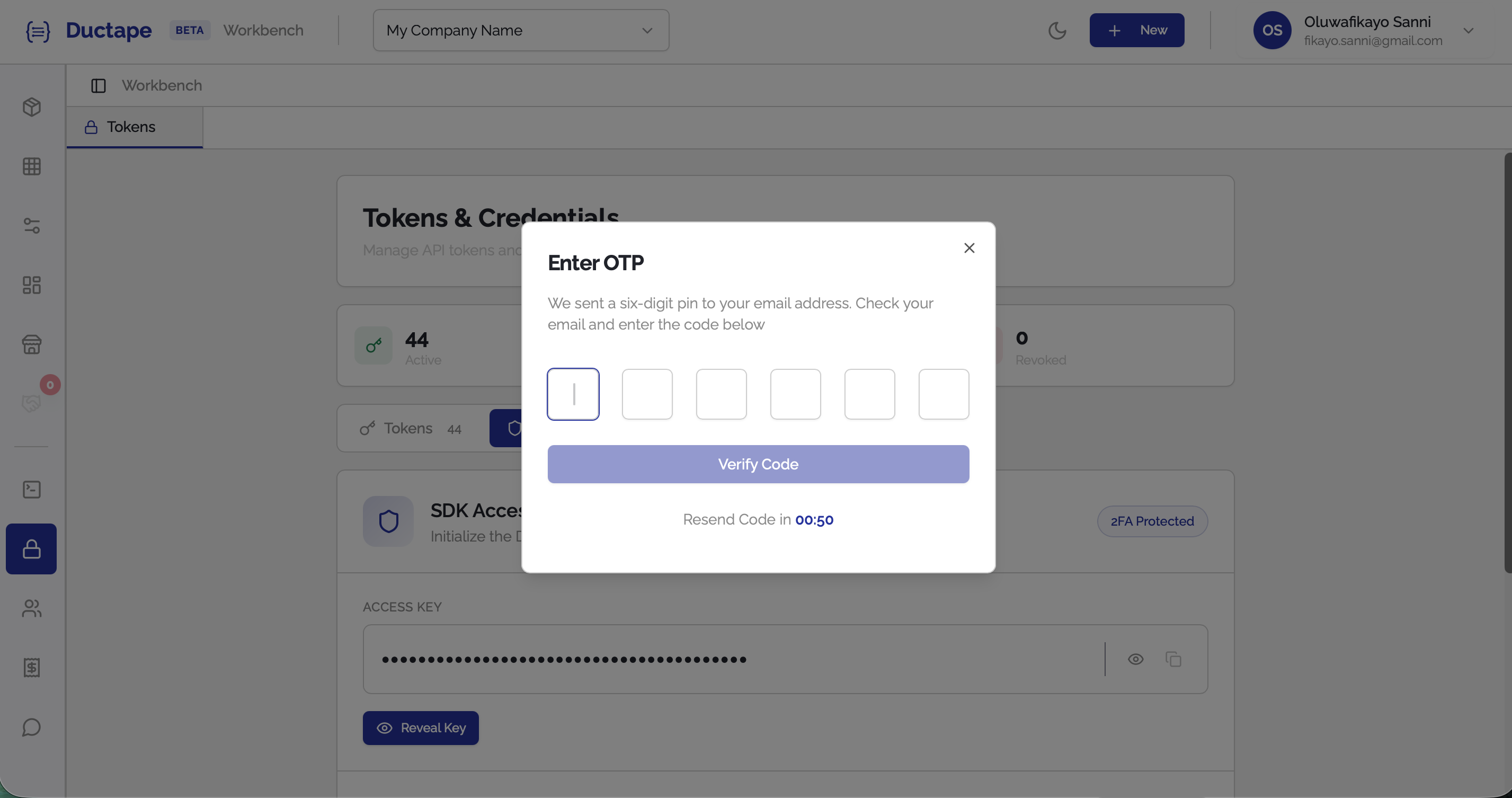The width and height of the screenshot is (1512, 798).
Task: Copy the access key to clipboard
Action: (1174, 659)
